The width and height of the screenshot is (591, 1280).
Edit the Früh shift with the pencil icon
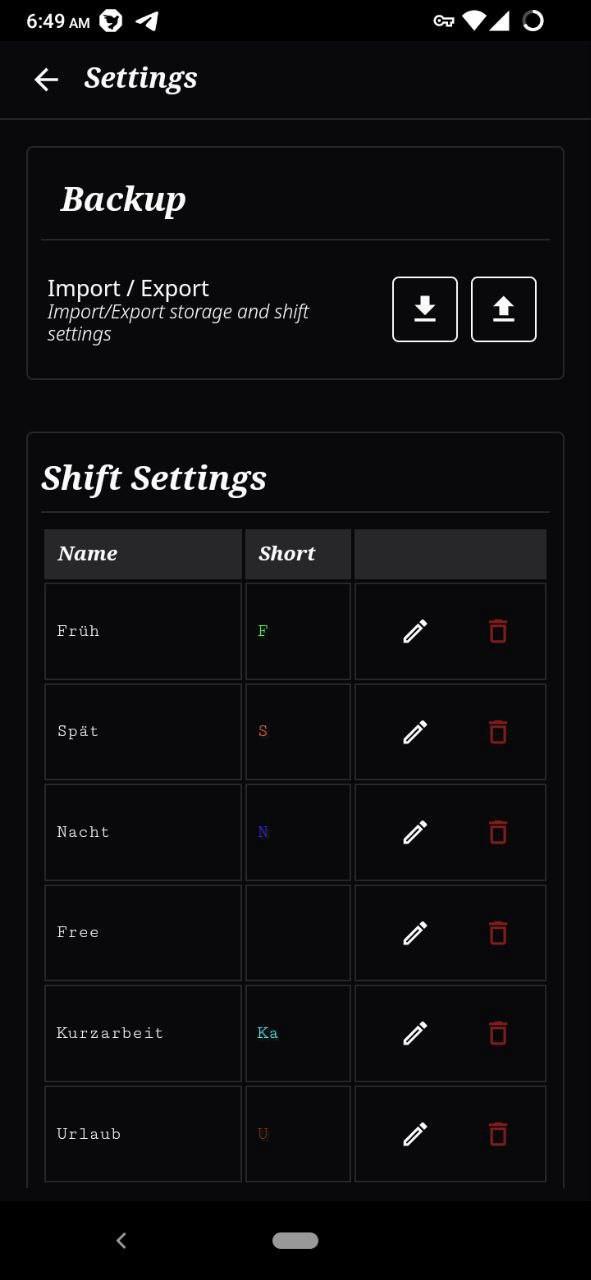(414, 631)
